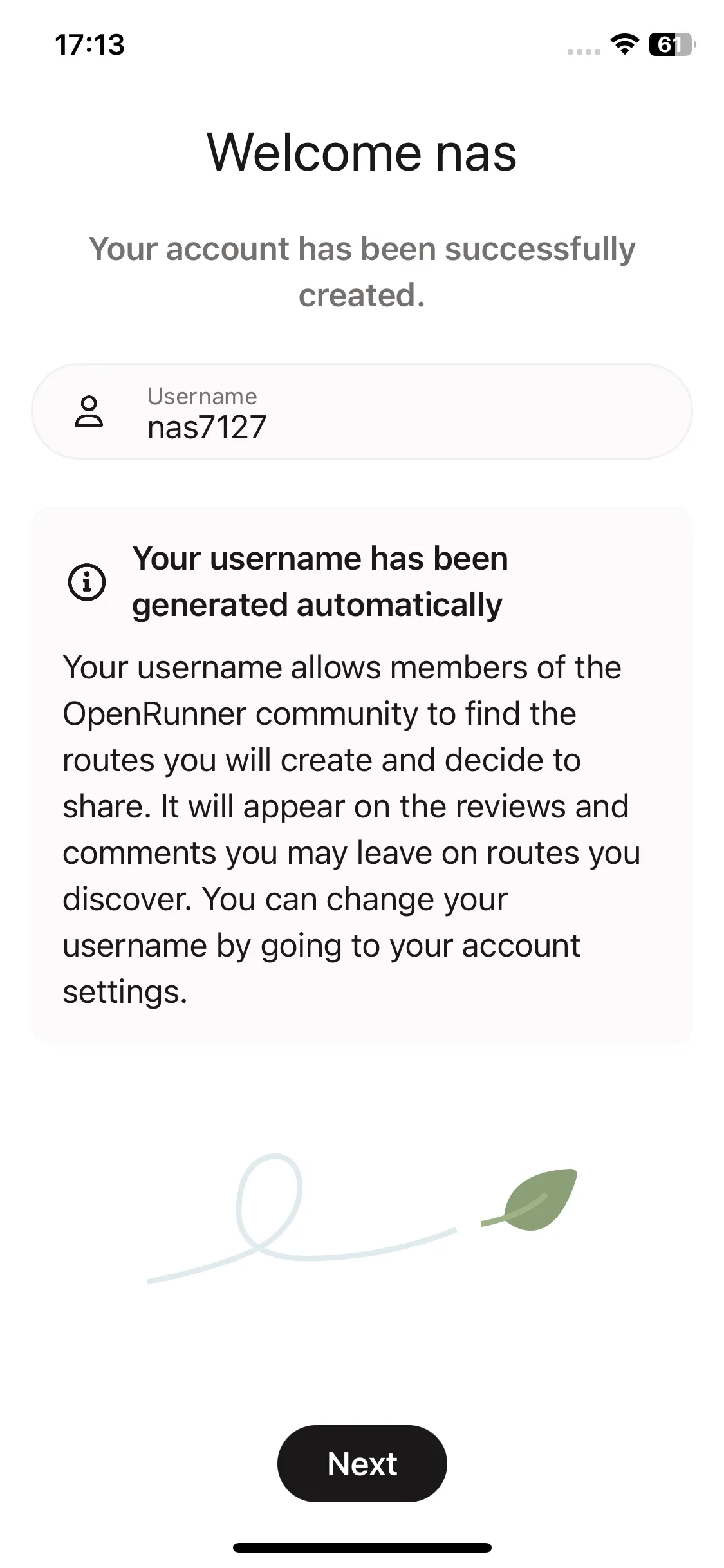Image resolution: width=724 pixels, height=1568 pixels.
Task: Tap the OpenRunner community description paragraph
Action: (351, 830)
